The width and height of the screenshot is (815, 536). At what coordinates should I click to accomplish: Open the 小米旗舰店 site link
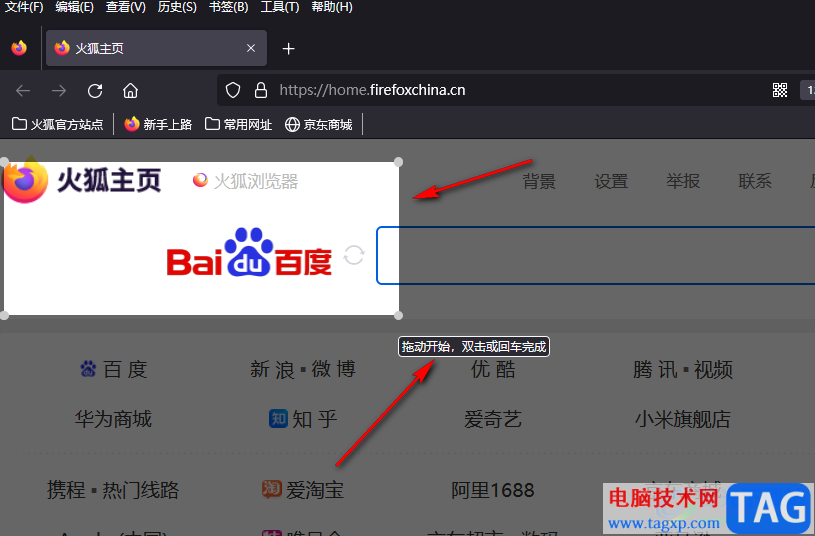tap(683, 419)
